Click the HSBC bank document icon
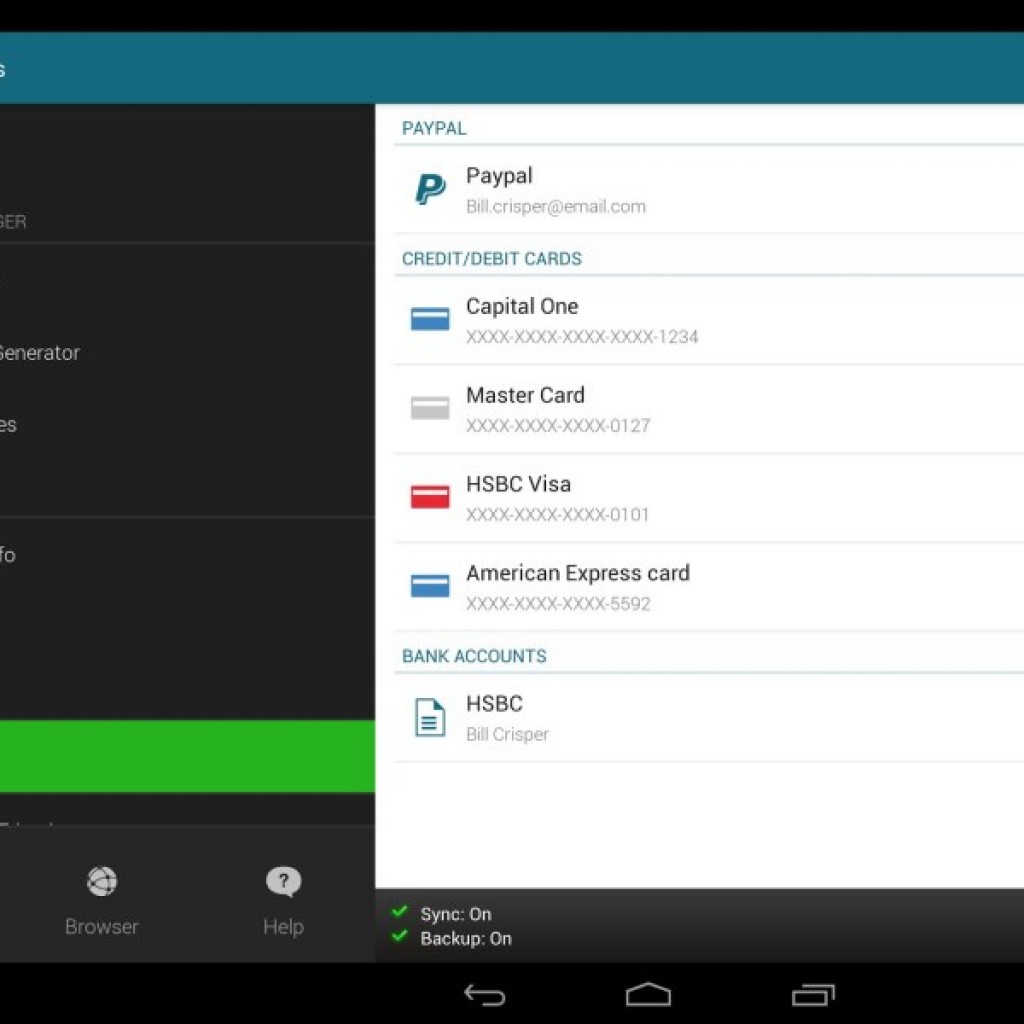This screenshot has height=1024, width=1024. click(x=430, y=717)
